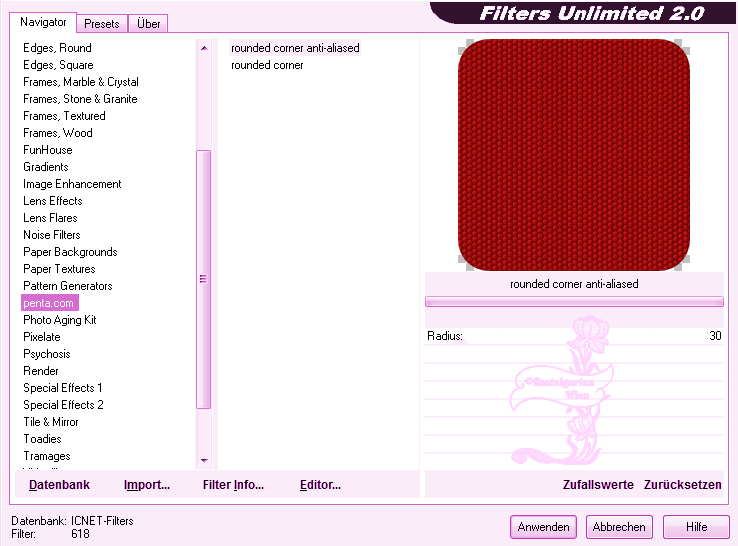Select Psychosis category
738x546 pixels.
(x=47, y=353)
